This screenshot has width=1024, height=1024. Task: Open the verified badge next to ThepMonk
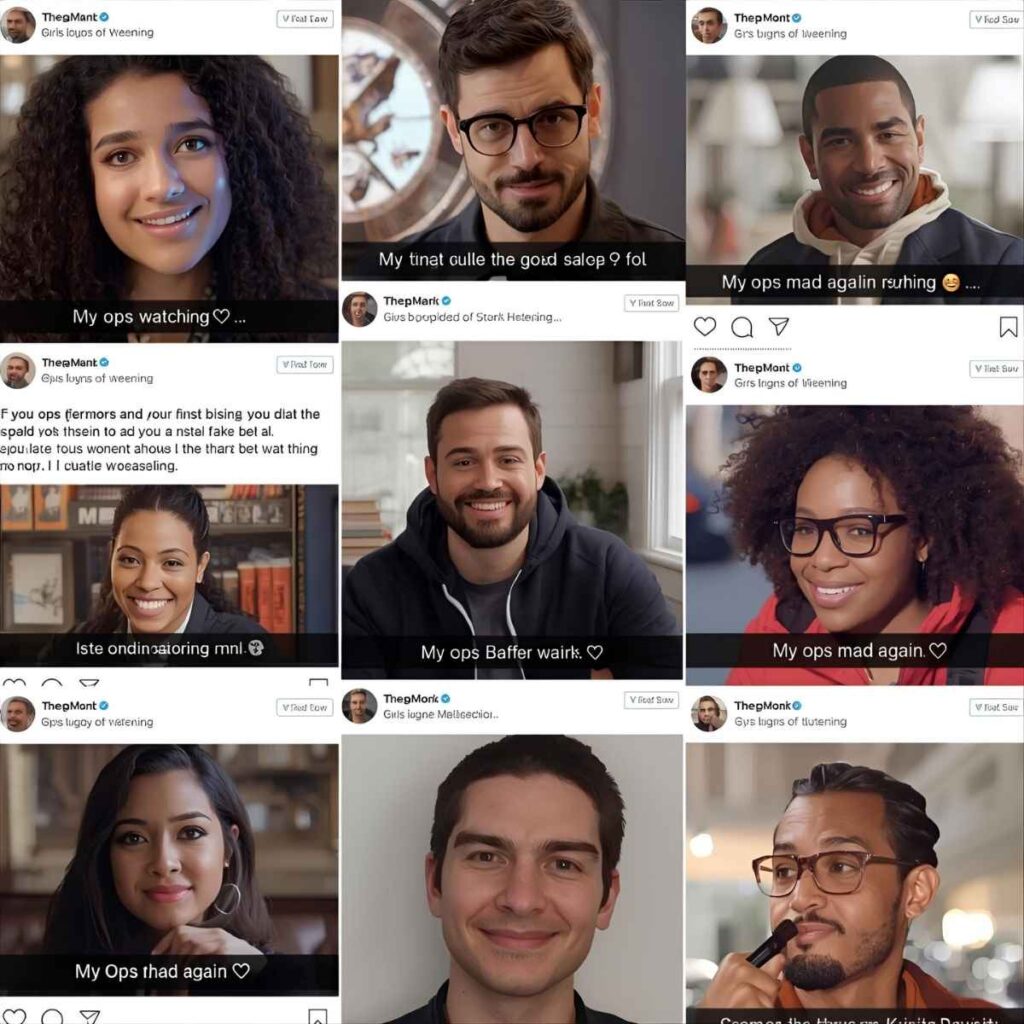click(x=797, y=705)
